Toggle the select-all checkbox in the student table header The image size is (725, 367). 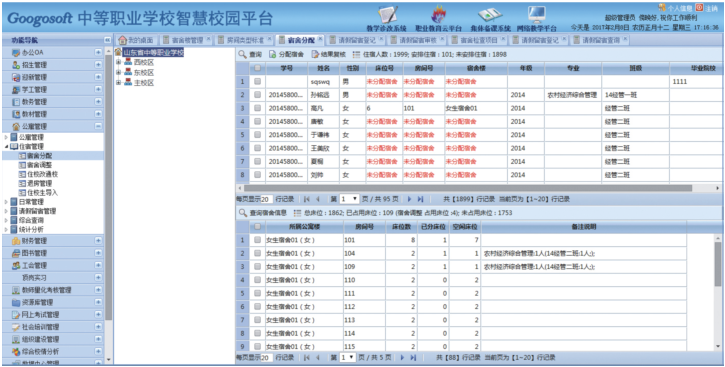tap(258, 68)
